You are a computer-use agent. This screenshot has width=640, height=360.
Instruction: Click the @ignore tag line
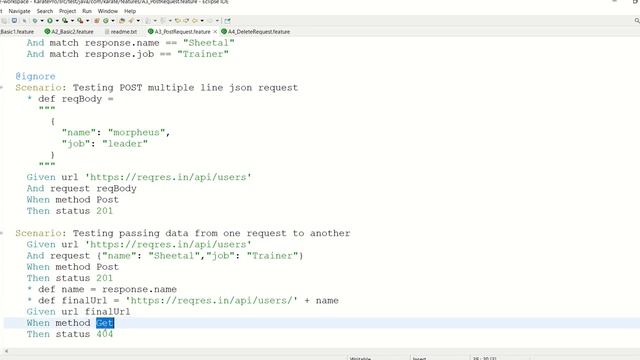pyautogui.click(x=36, y=76)
